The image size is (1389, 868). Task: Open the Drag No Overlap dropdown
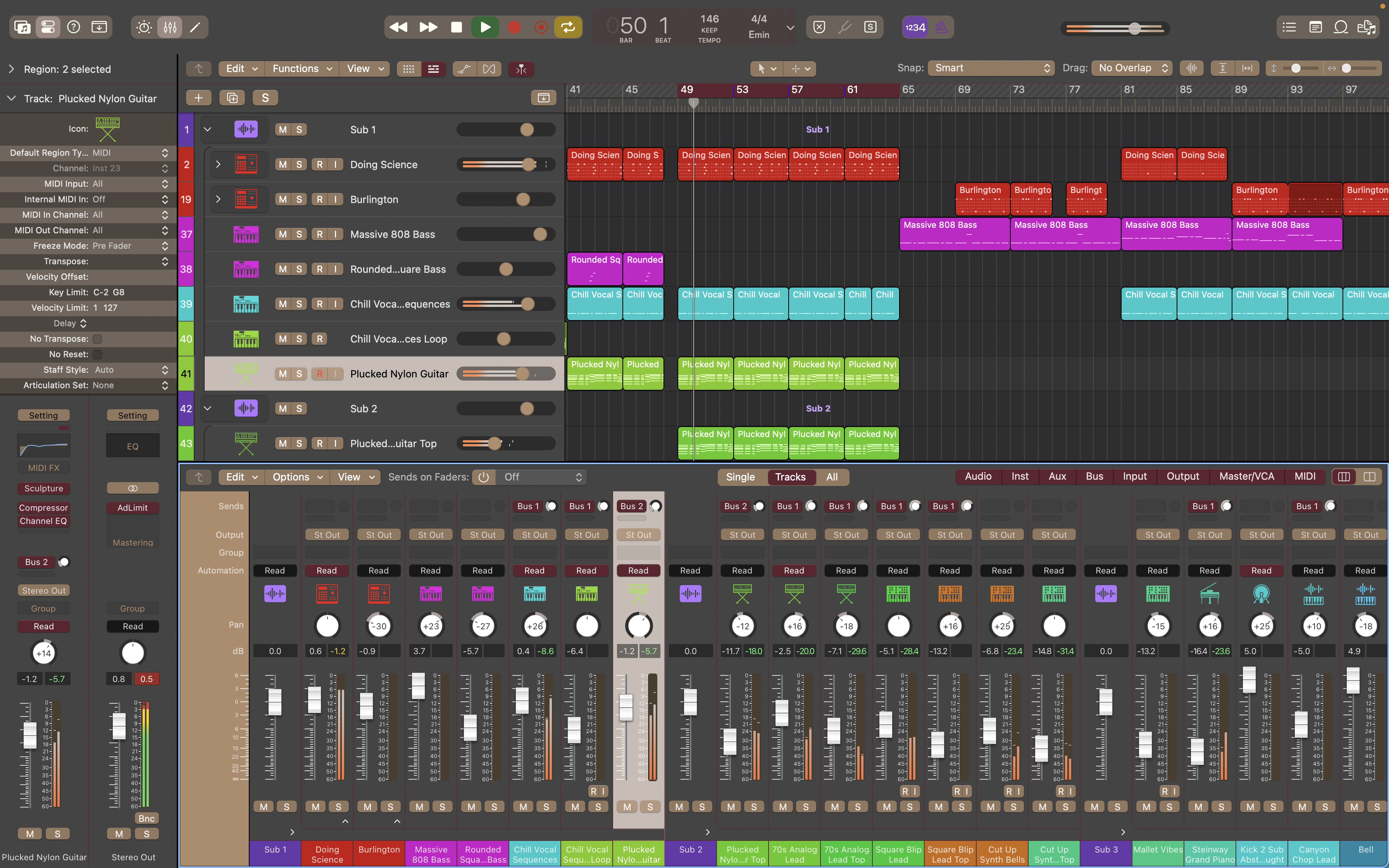1132,68
